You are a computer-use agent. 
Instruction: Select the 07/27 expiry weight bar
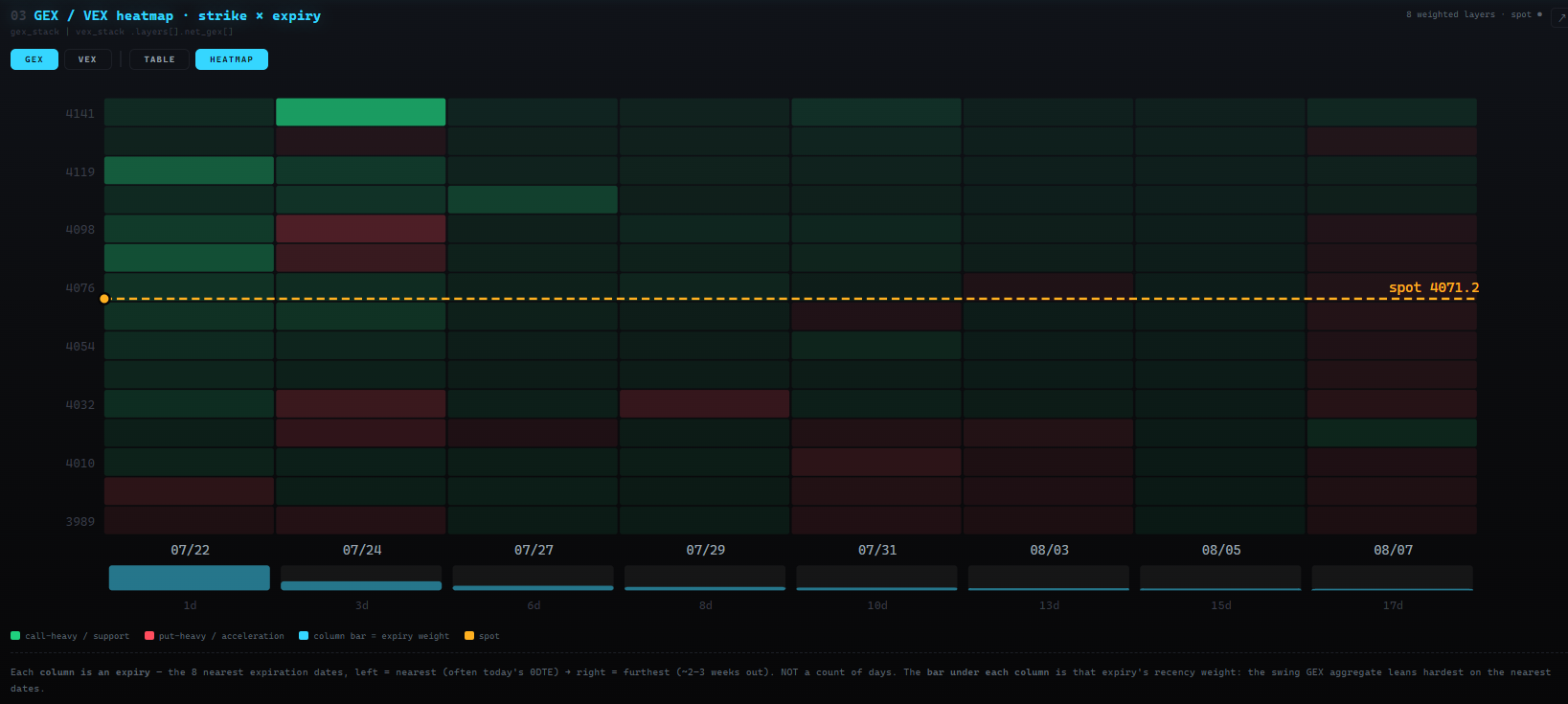[533, 578]
